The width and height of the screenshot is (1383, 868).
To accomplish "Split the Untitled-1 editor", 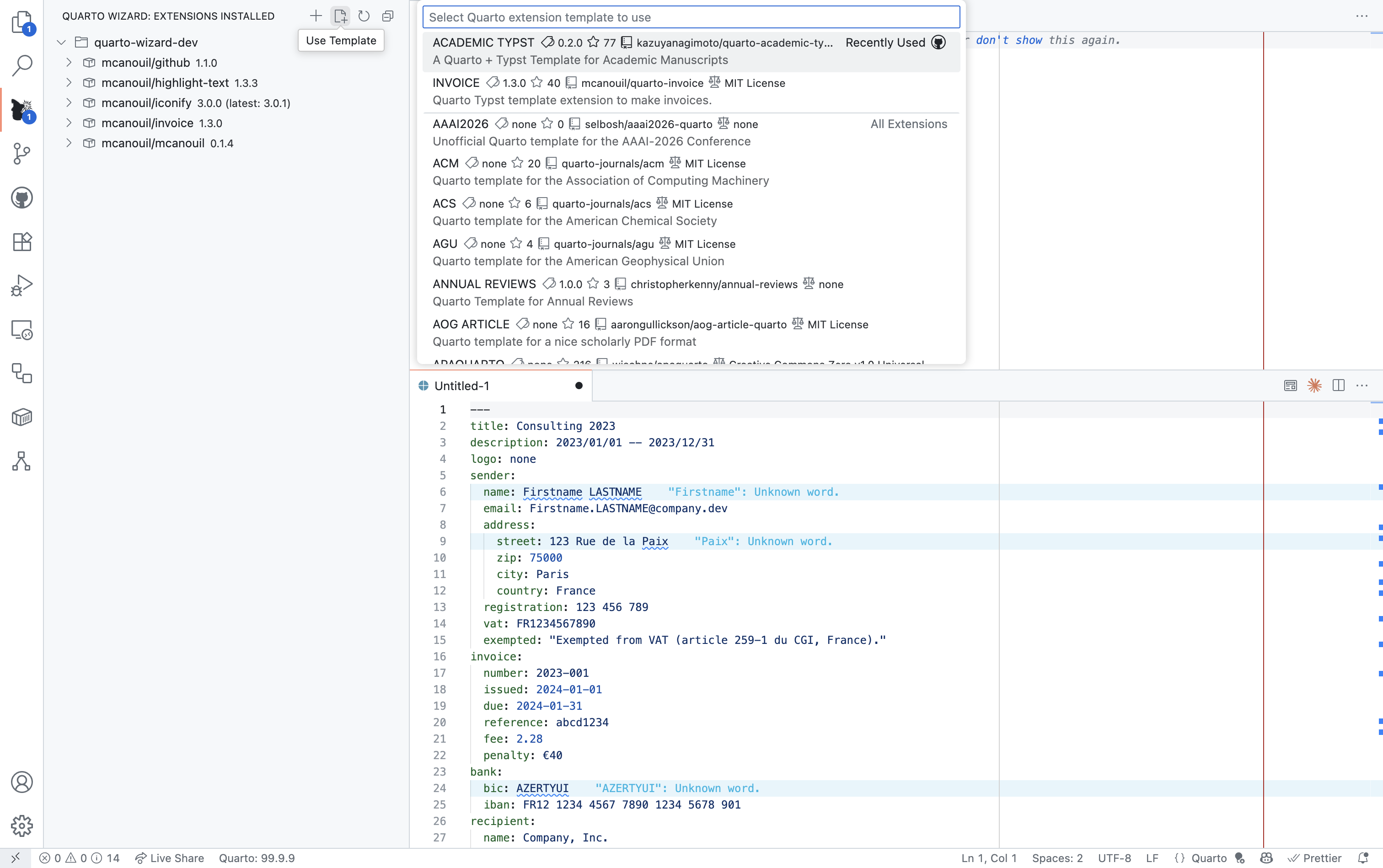I will (x=1338, y=385).
